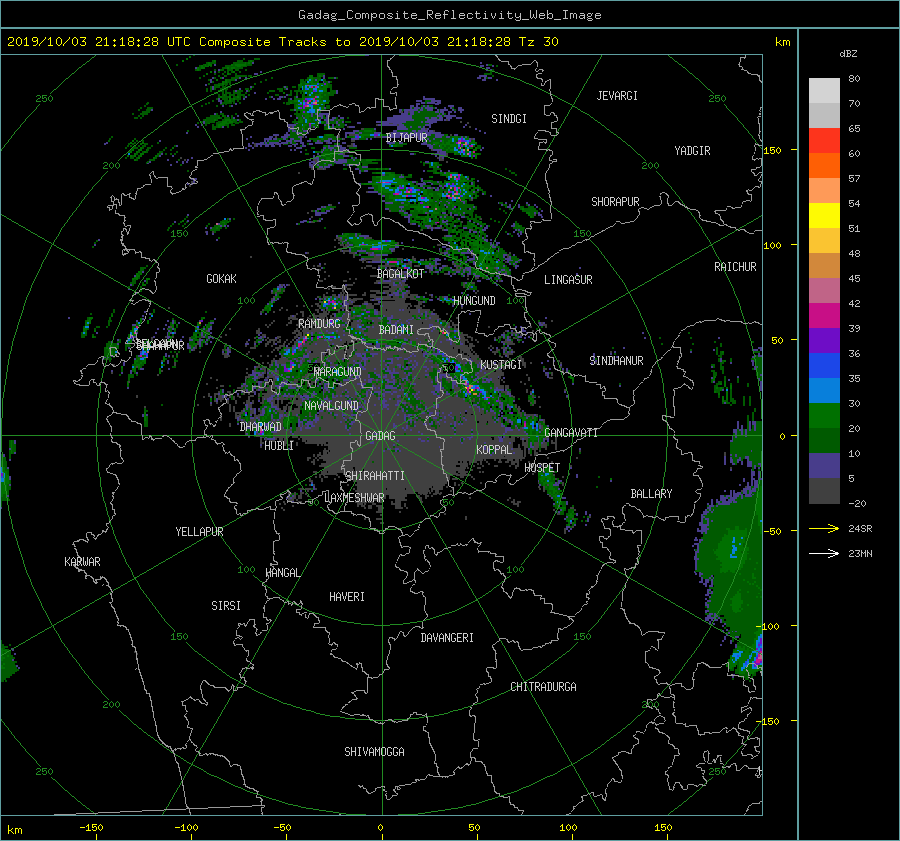
Task: Click the RAMDURG label
Action: coord(319,324)
